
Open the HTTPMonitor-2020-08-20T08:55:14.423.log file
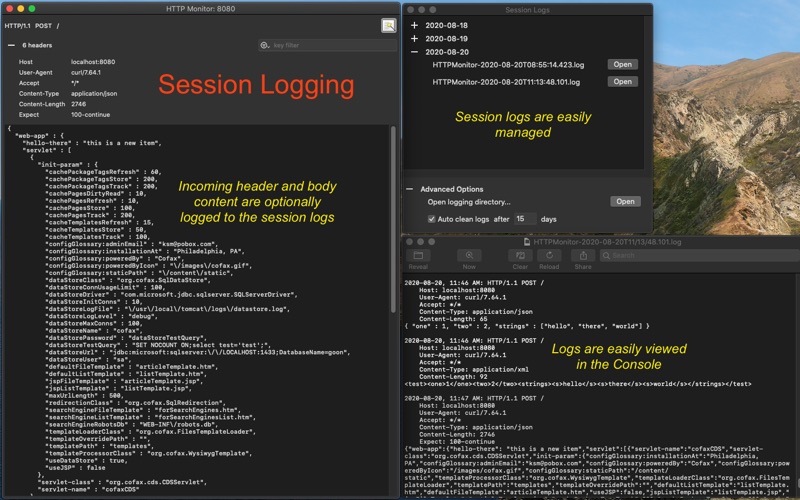point(622,65)
